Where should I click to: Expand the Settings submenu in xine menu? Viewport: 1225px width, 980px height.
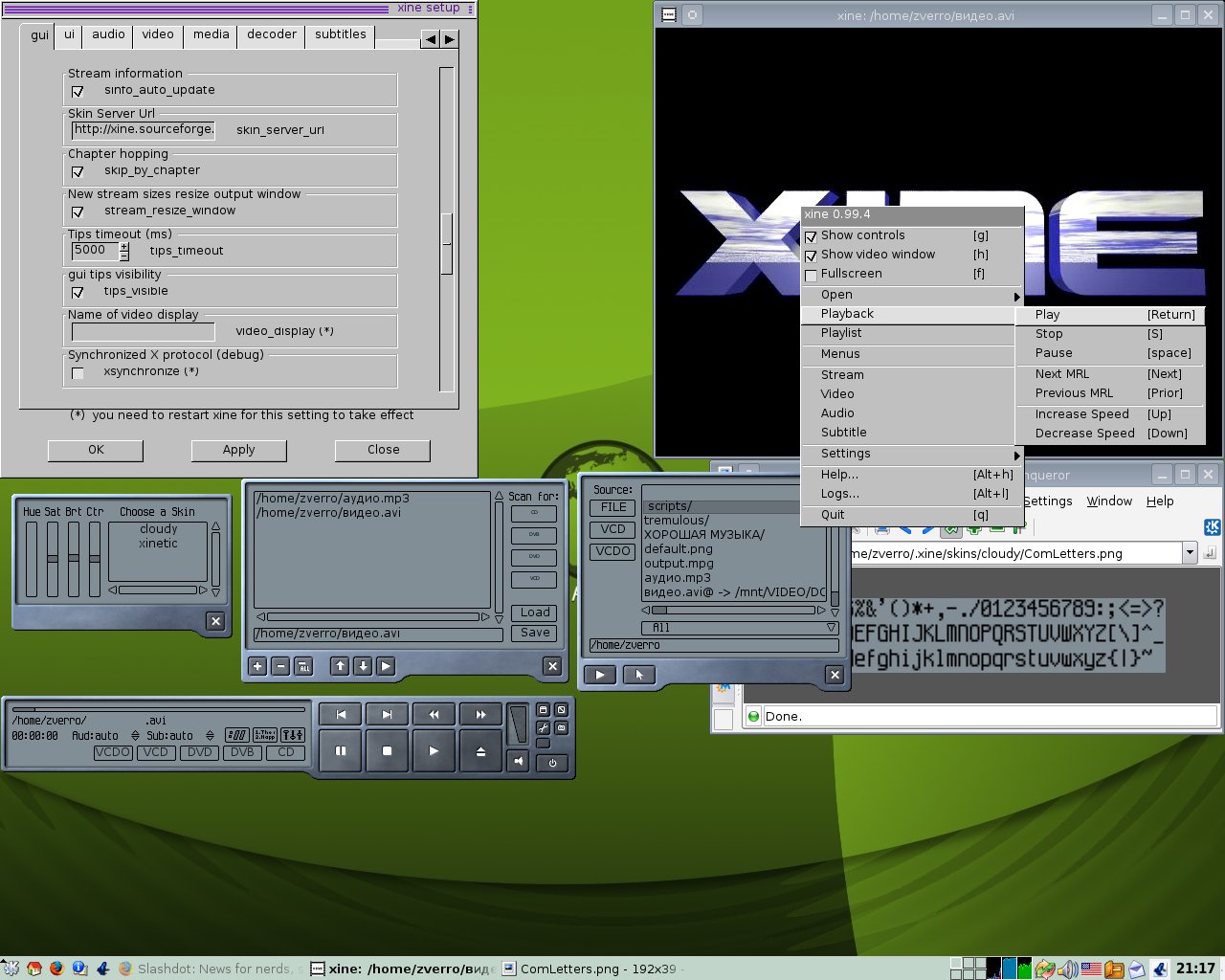tap(912, 454)
